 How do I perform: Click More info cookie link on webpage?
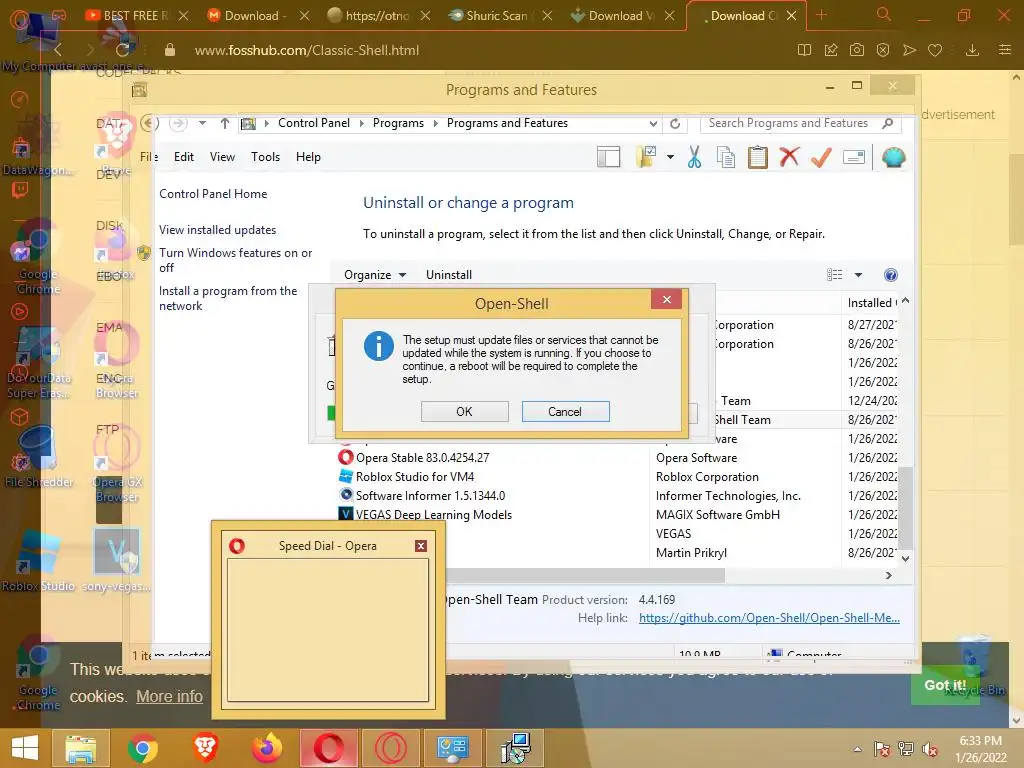[x=169, y=697]
